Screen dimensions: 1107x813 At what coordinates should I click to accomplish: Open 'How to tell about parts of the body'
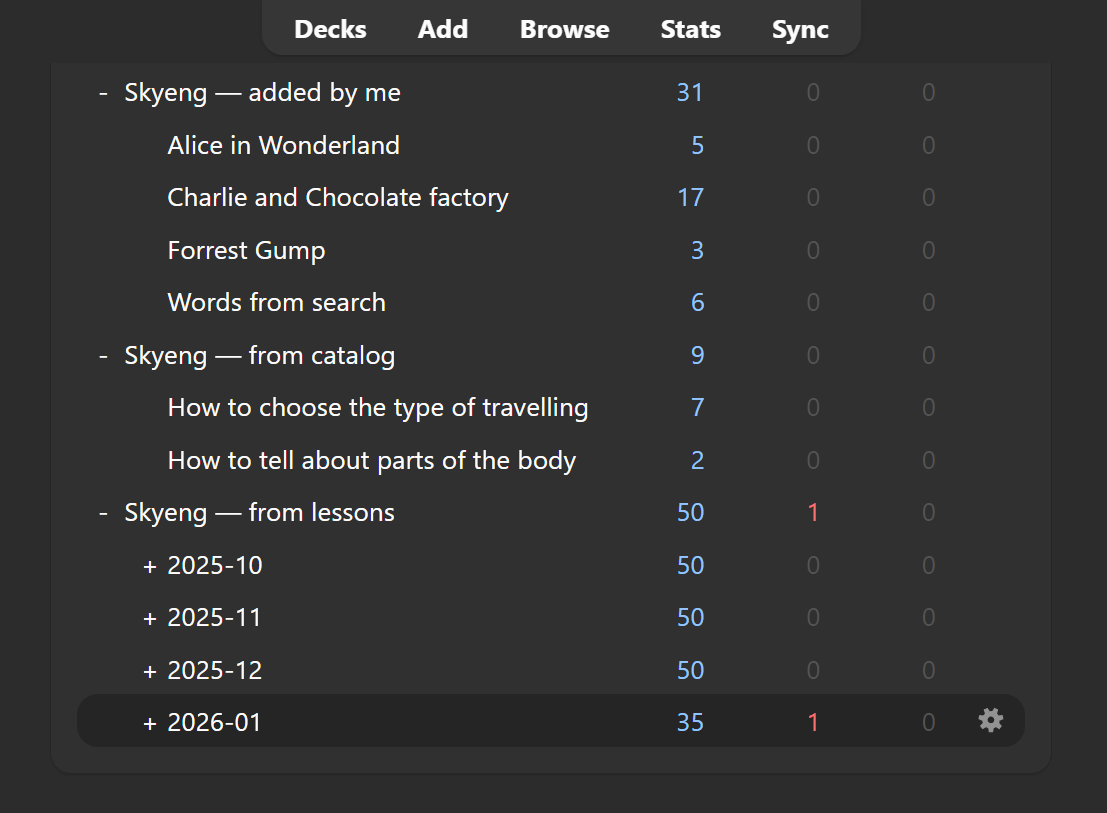tap(371, 461)
